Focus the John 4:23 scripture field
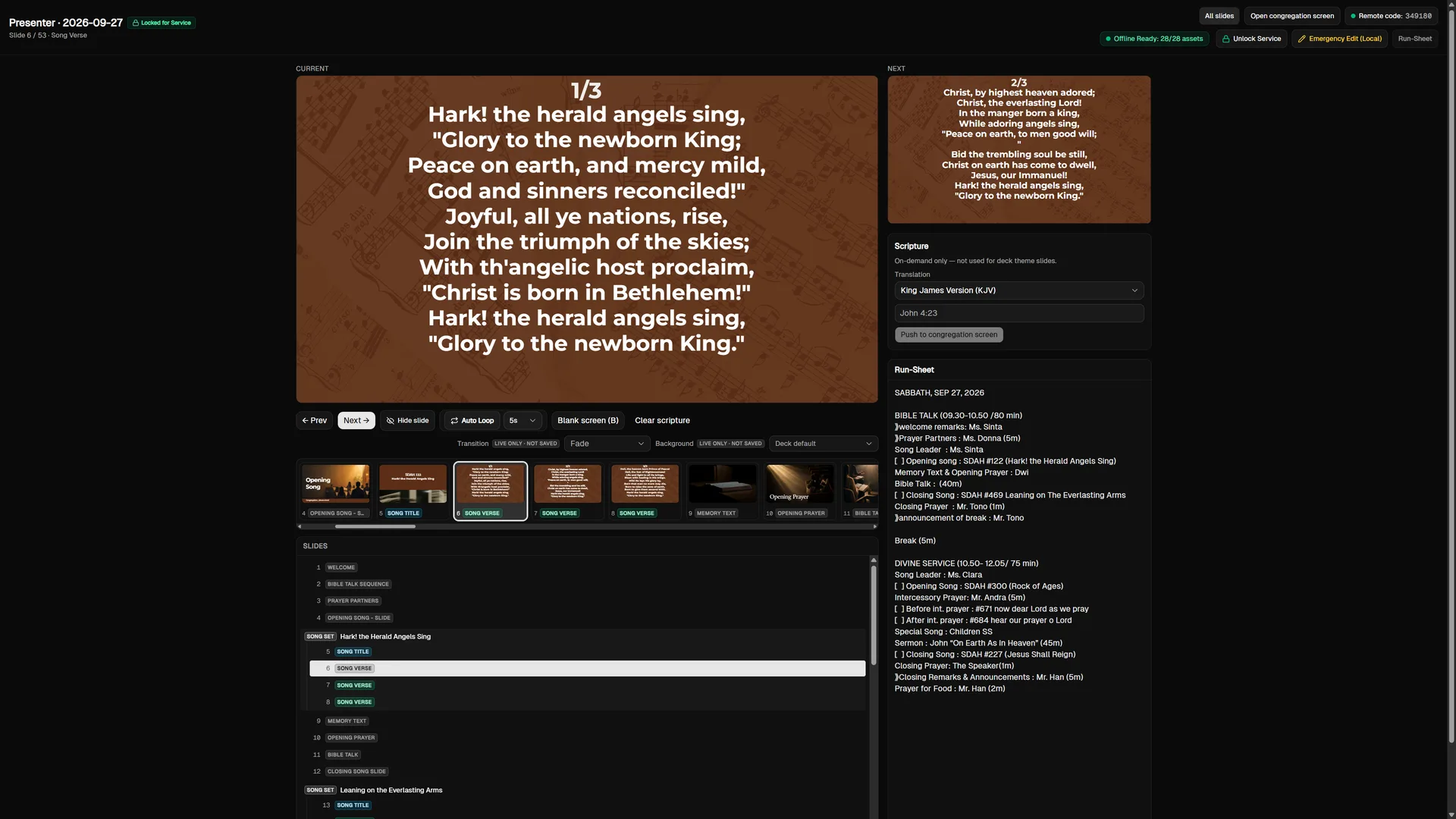 coord(1018,313)
